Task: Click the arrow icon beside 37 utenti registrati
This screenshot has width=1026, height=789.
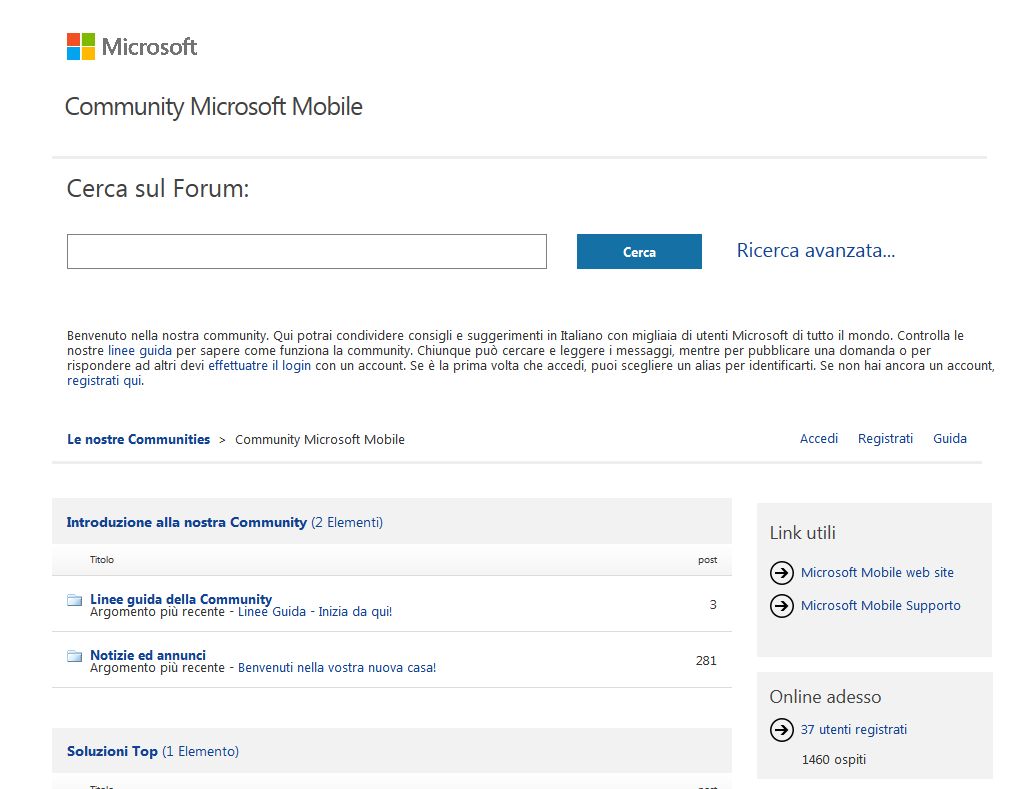Action: coord(781,729)
